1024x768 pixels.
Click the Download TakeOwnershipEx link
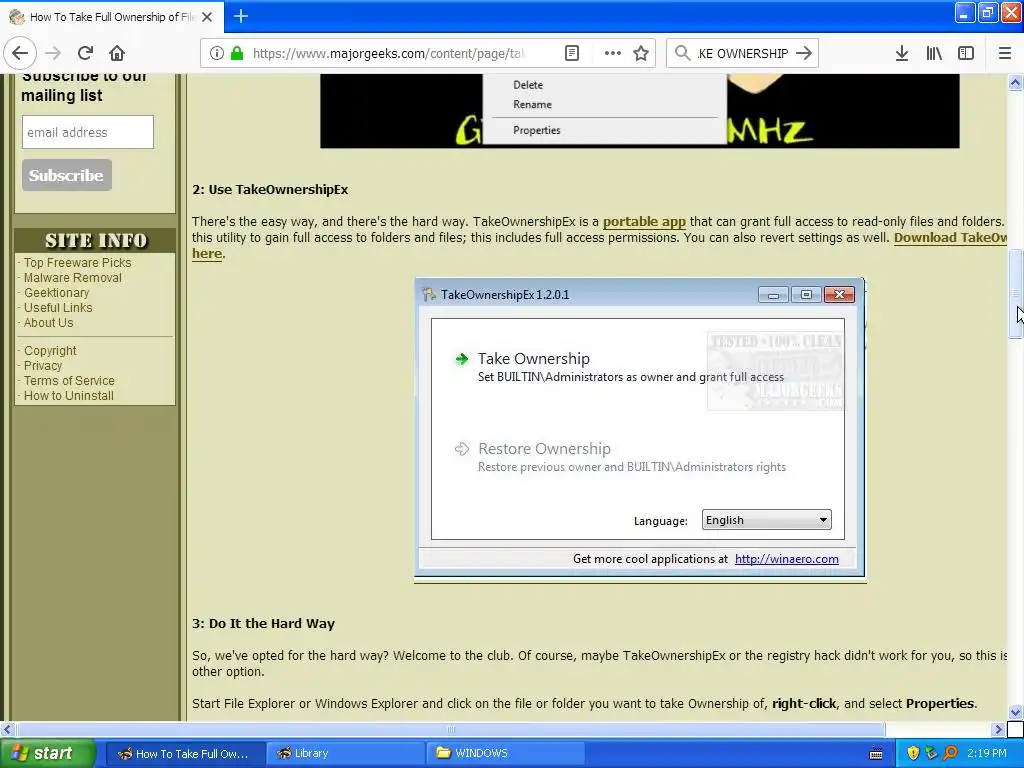pos(950,238)
